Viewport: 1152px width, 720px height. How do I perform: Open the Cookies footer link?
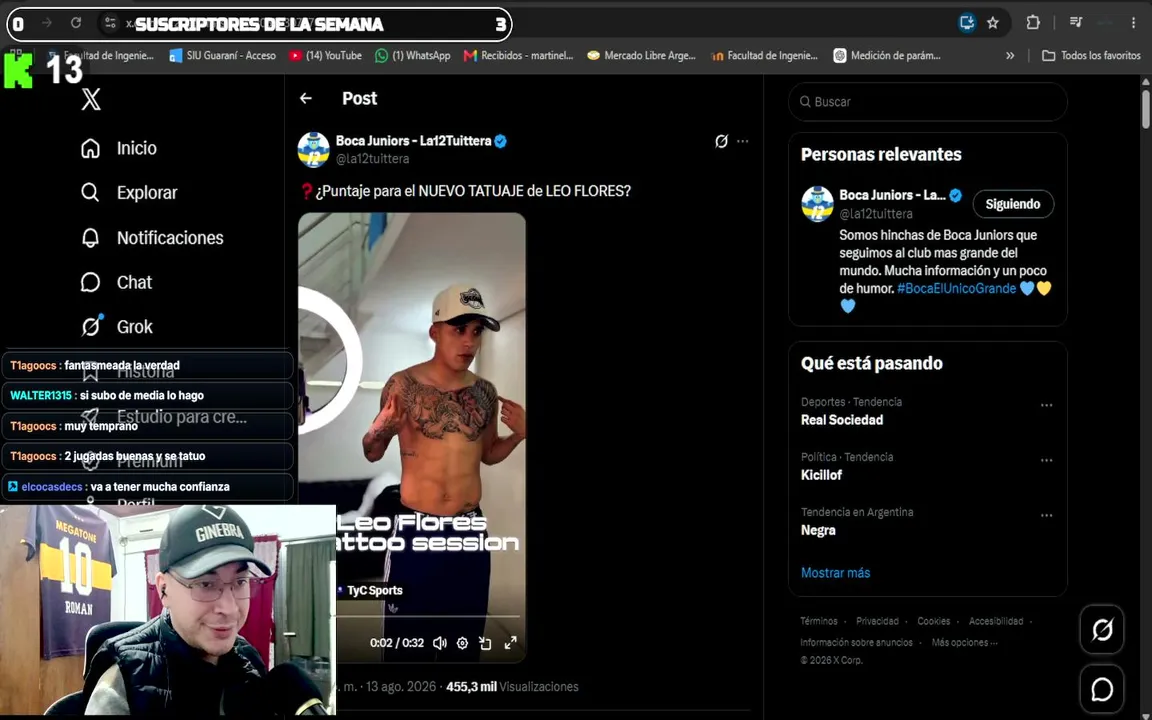pyautogui.click(x=933, y=621)
